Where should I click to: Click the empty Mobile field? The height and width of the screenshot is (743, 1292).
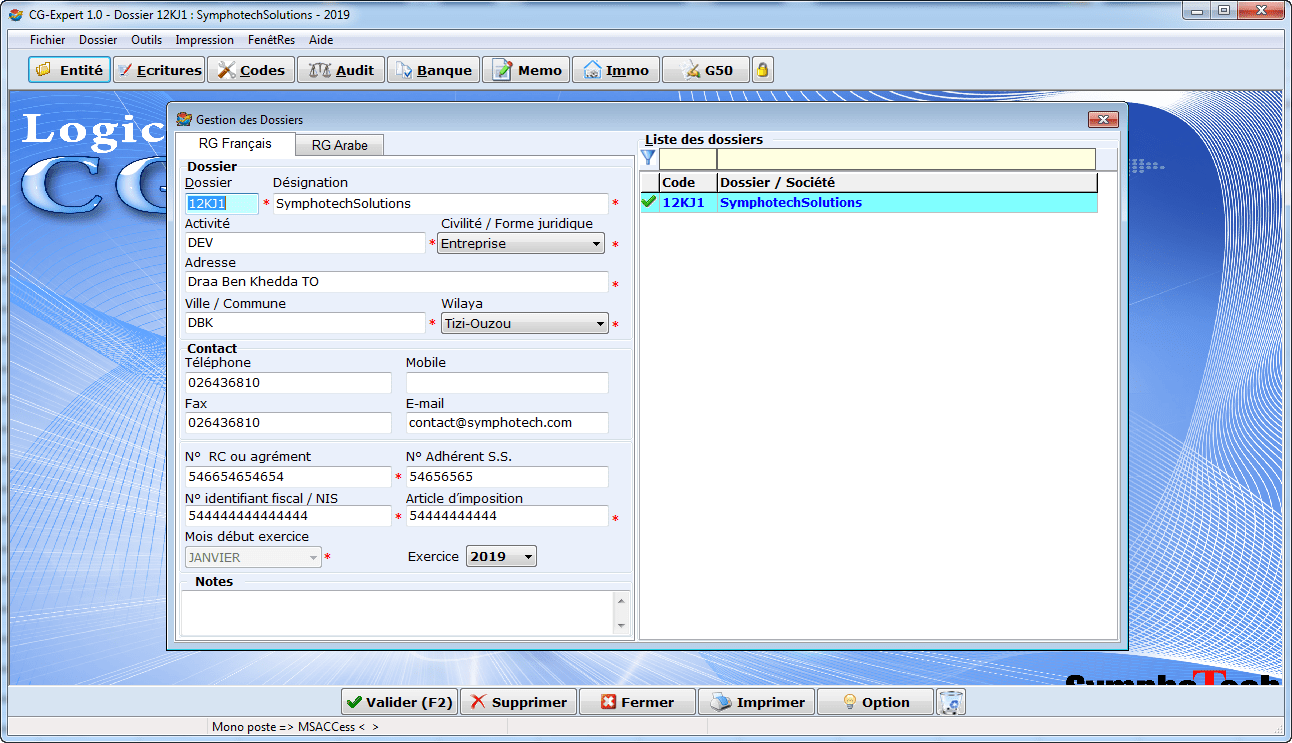(x=507, y=383)
